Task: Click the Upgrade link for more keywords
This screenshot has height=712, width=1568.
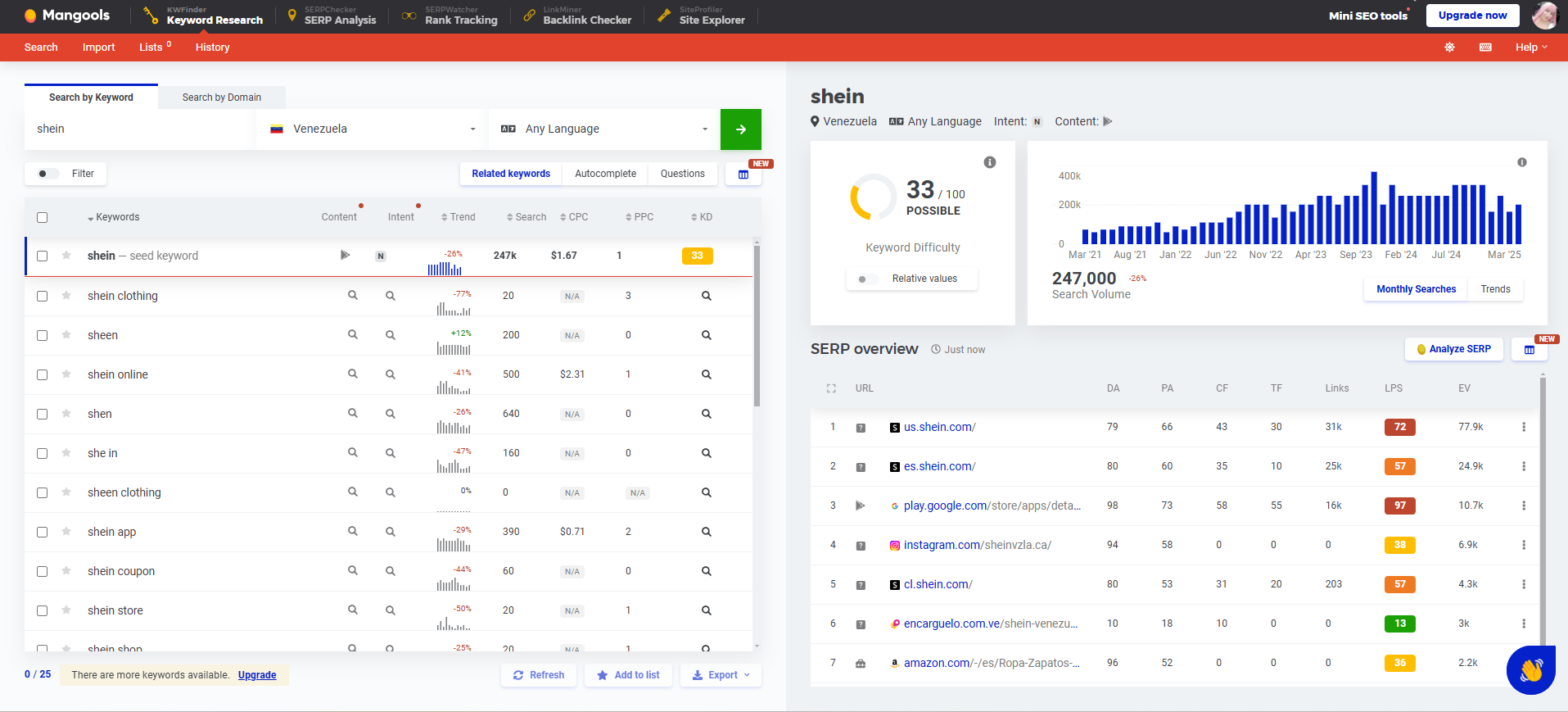Action: 257,675
